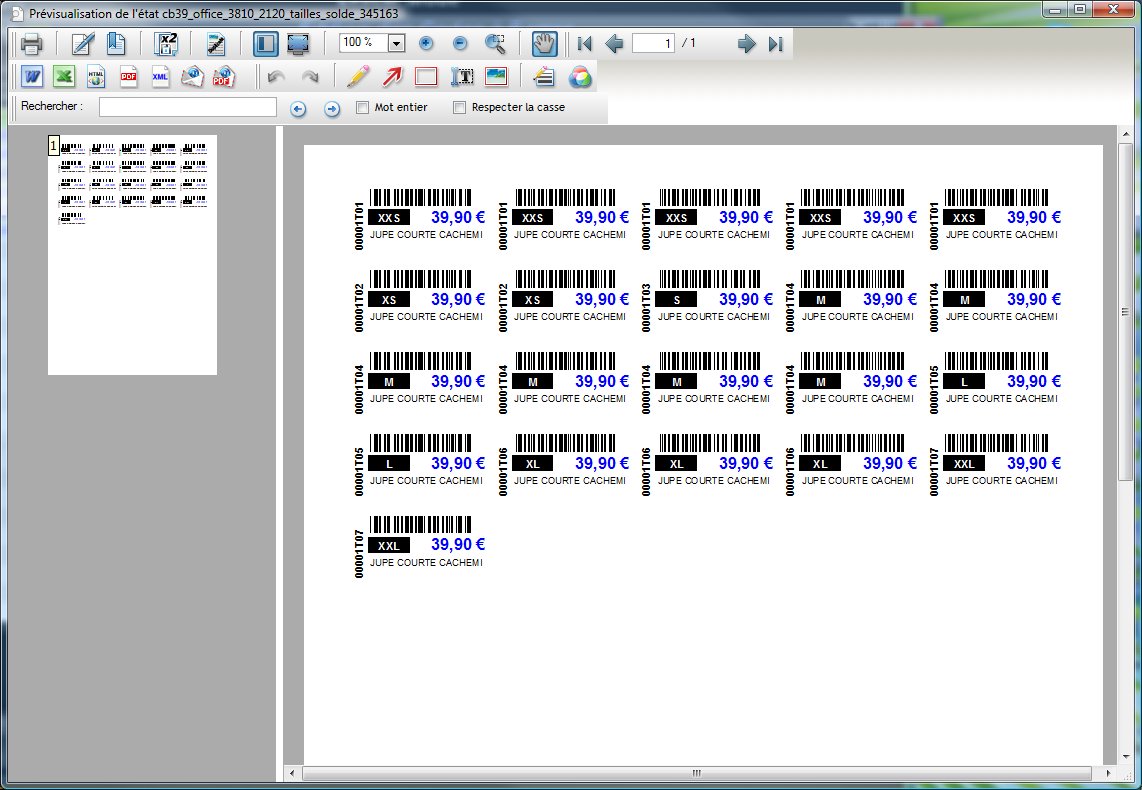Click the bookmark page icon

click(x=116, y=44)
